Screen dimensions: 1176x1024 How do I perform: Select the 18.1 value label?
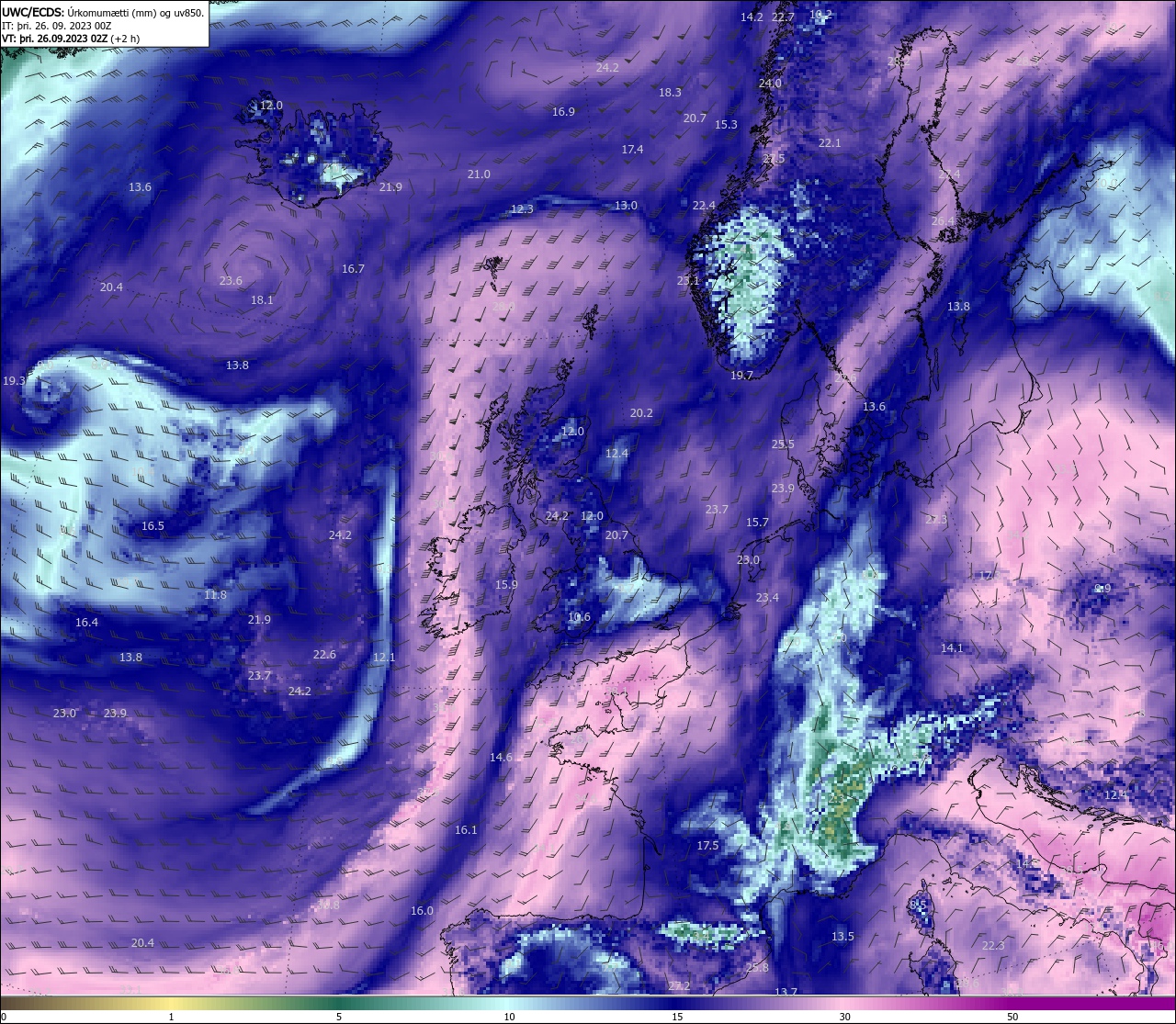point(262,300)
